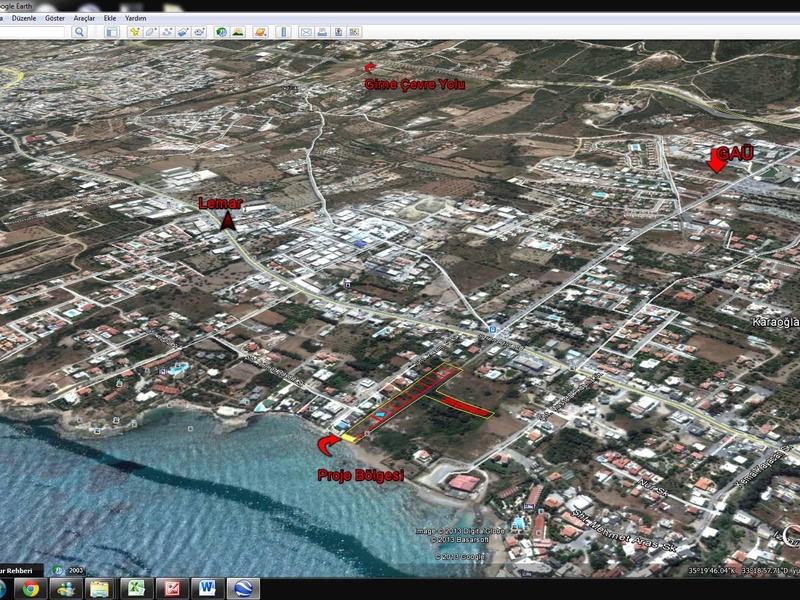The height and width of the screenshot is (600, 800).
Task: Toggle the sidebar panel visibility
Action: click(x=112, y=32)
